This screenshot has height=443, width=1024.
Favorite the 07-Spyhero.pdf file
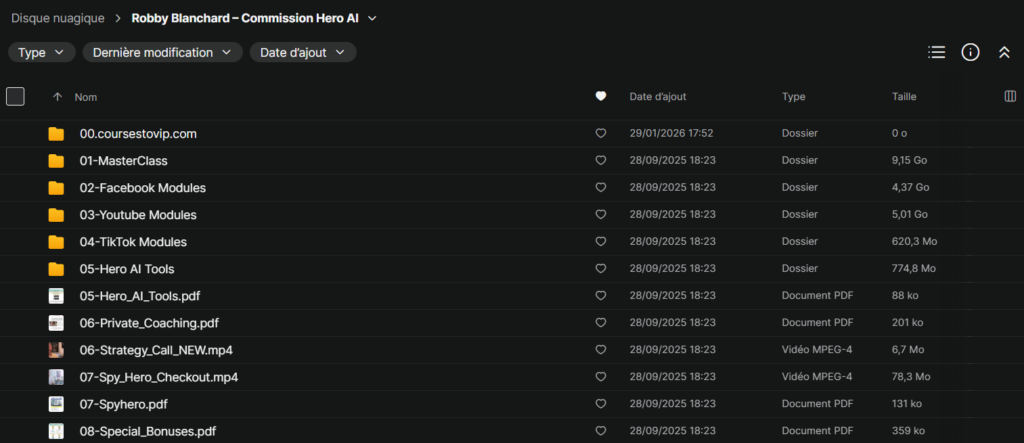coord(601,404)
